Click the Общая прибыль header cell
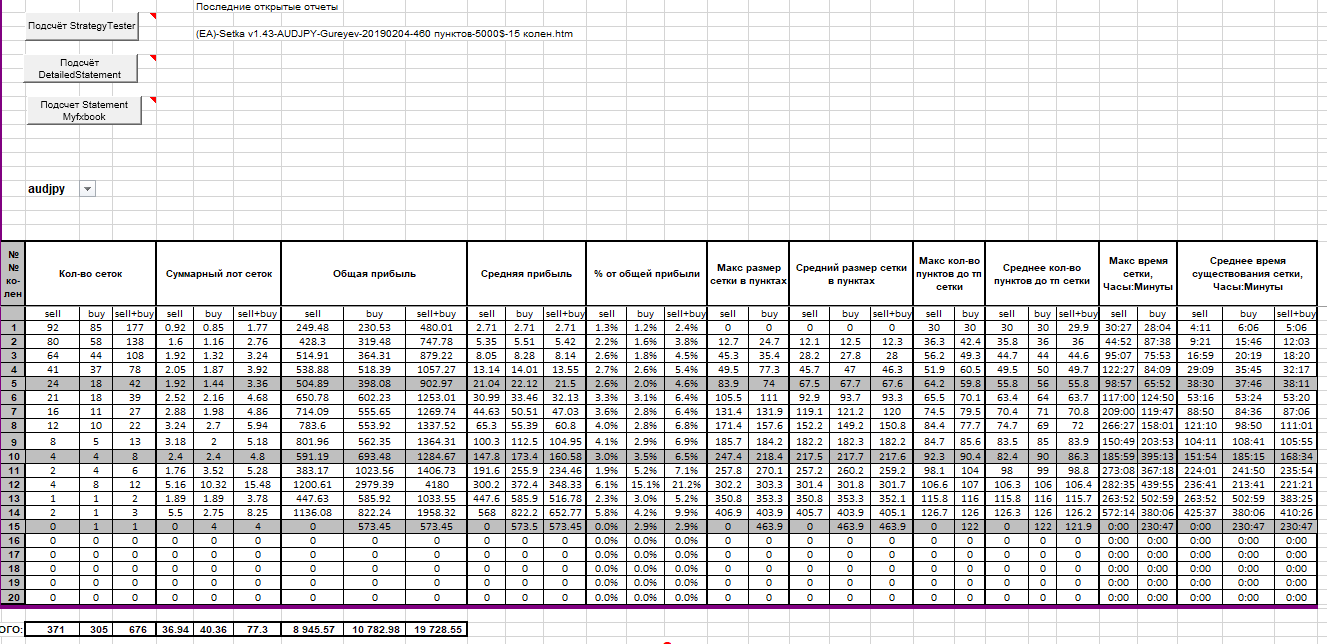This screenshot has width=1327, height=644. [374, 273]
